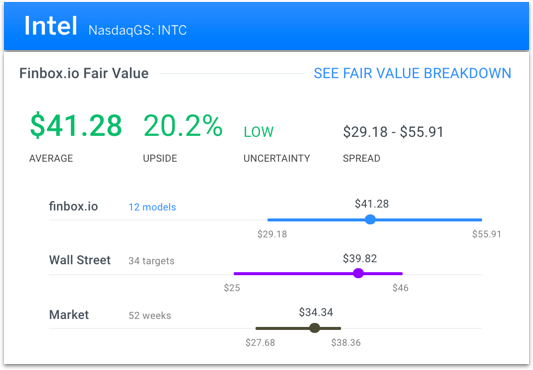Select the Intel company title
The height and width of the screenshot is (370, 533).
click(51, 26)
